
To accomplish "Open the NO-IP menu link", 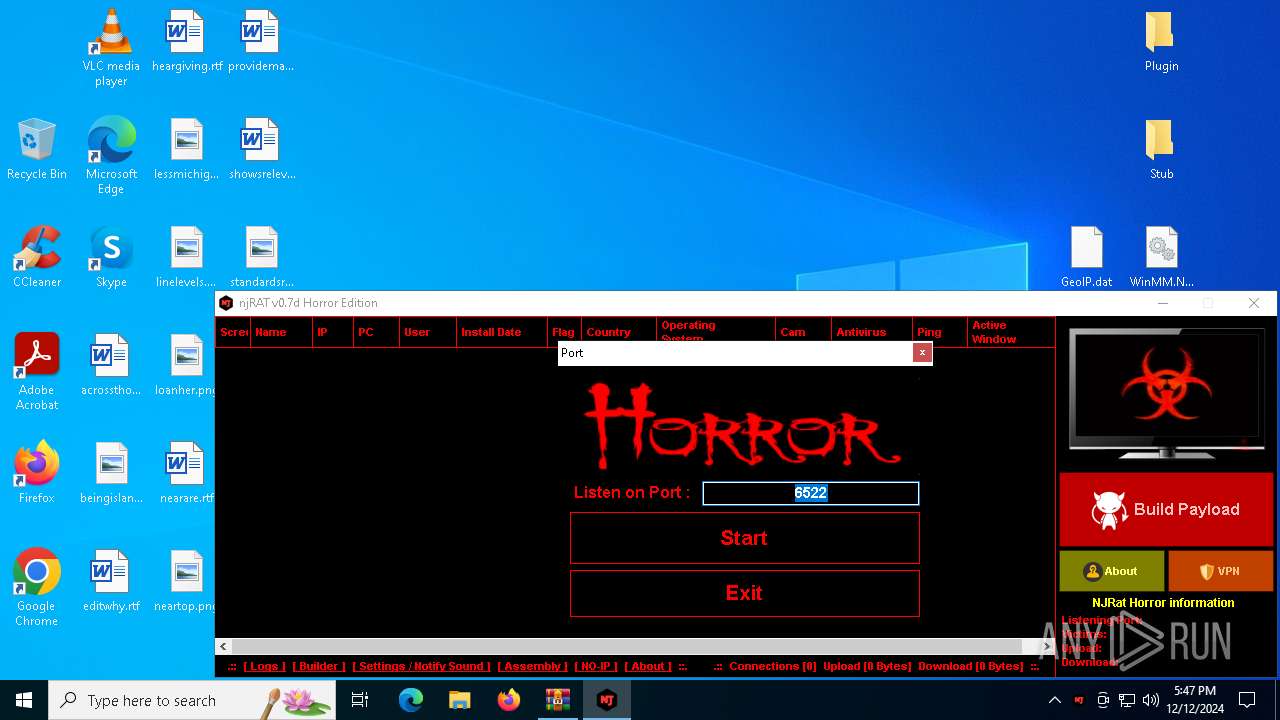I will point(596,666).
